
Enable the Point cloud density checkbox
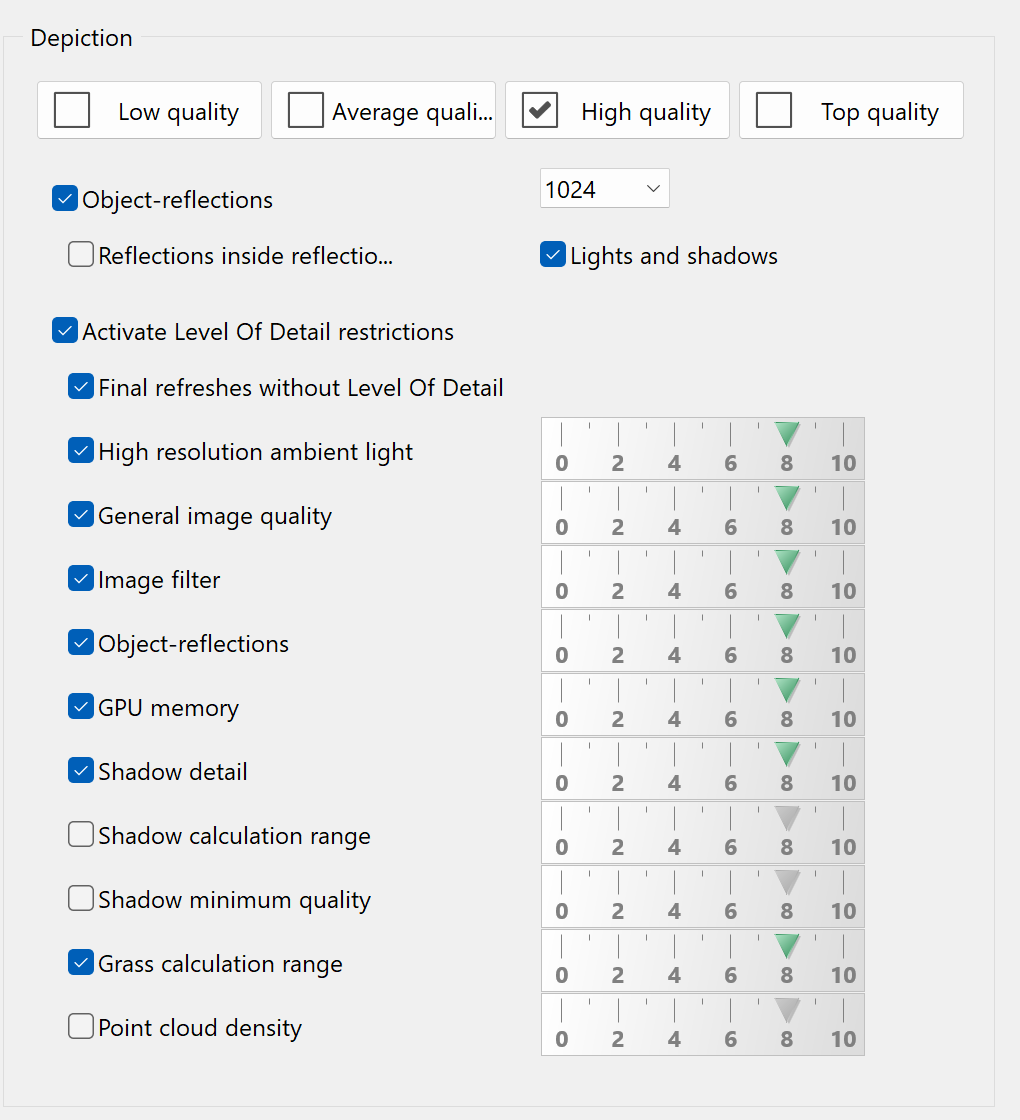80,1026
